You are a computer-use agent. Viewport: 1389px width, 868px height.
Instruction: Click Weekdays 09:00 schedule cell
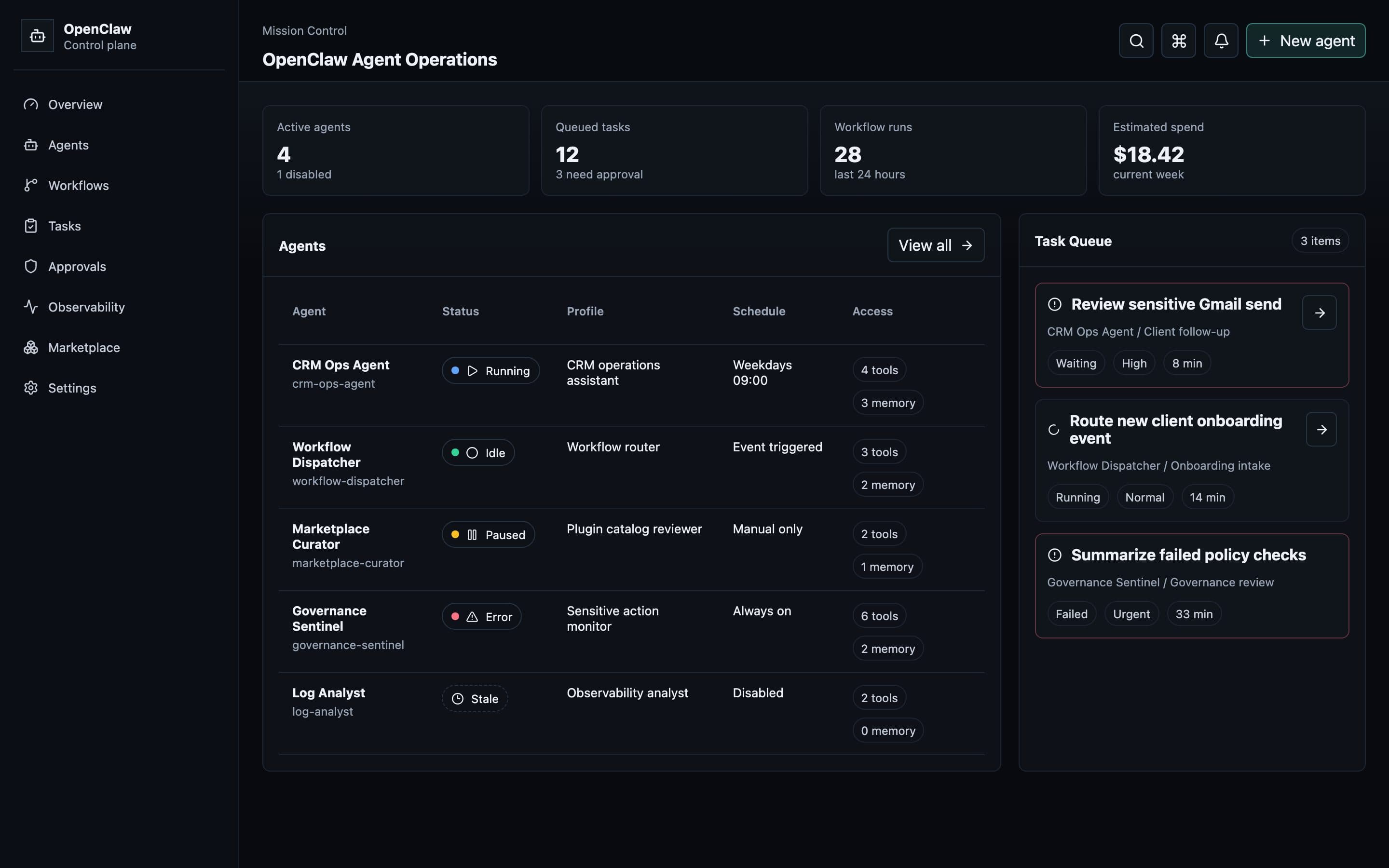coord(762,373)
